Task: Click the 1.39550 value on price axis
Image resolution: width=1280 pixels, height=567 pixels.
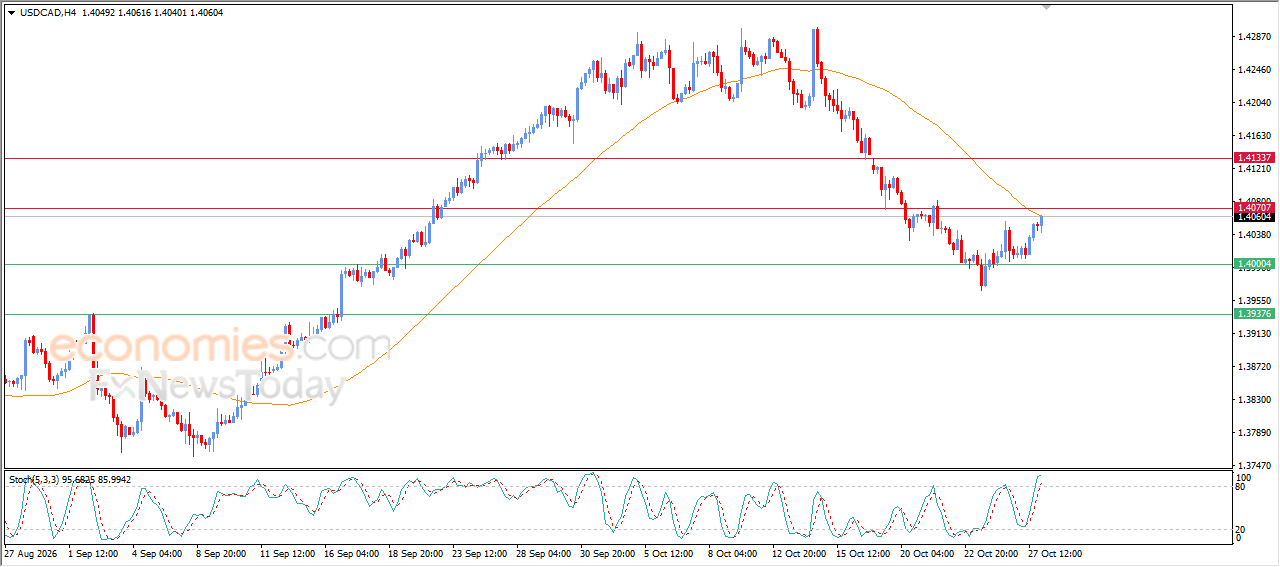Action: tap(1254, 301)
